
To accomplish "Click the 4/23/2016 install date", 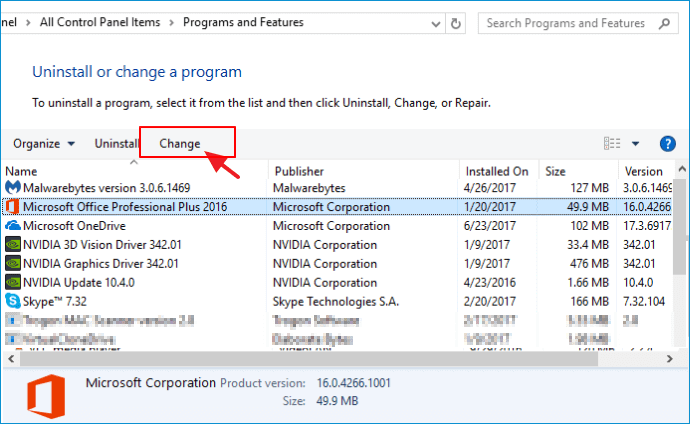I will (x=489, y=282).
